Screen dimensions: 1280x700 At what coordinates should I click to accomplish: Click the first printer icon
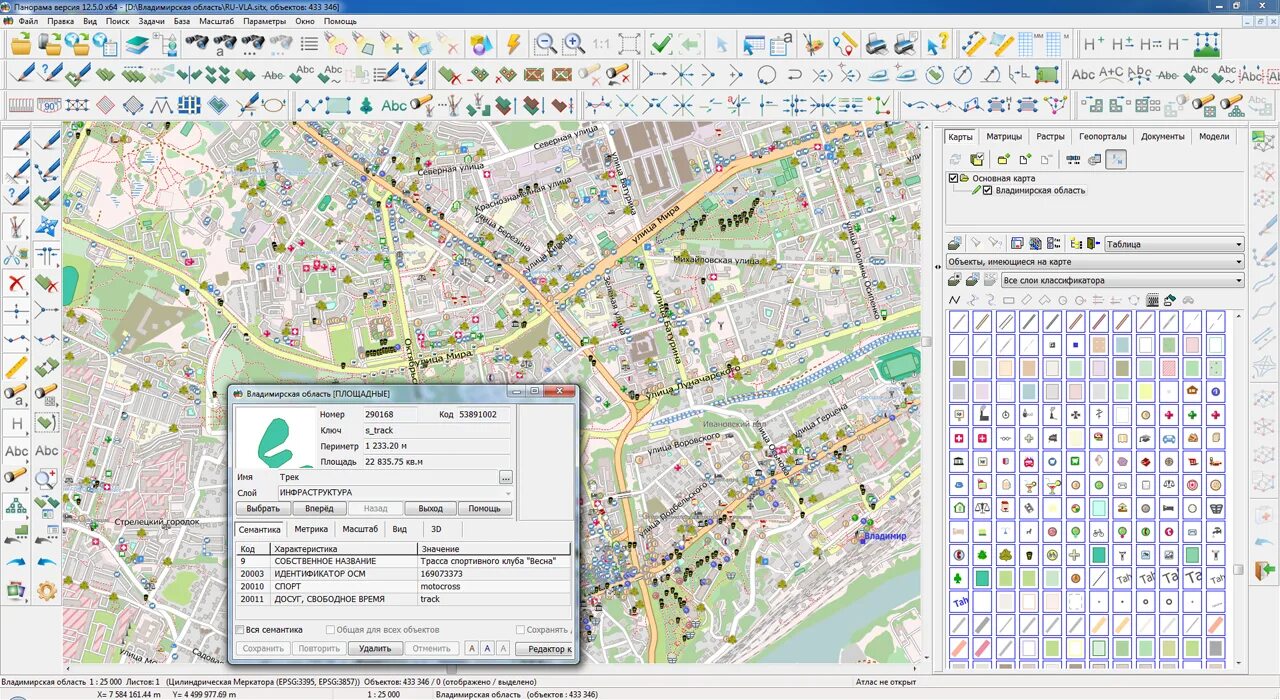pos(876,44)
